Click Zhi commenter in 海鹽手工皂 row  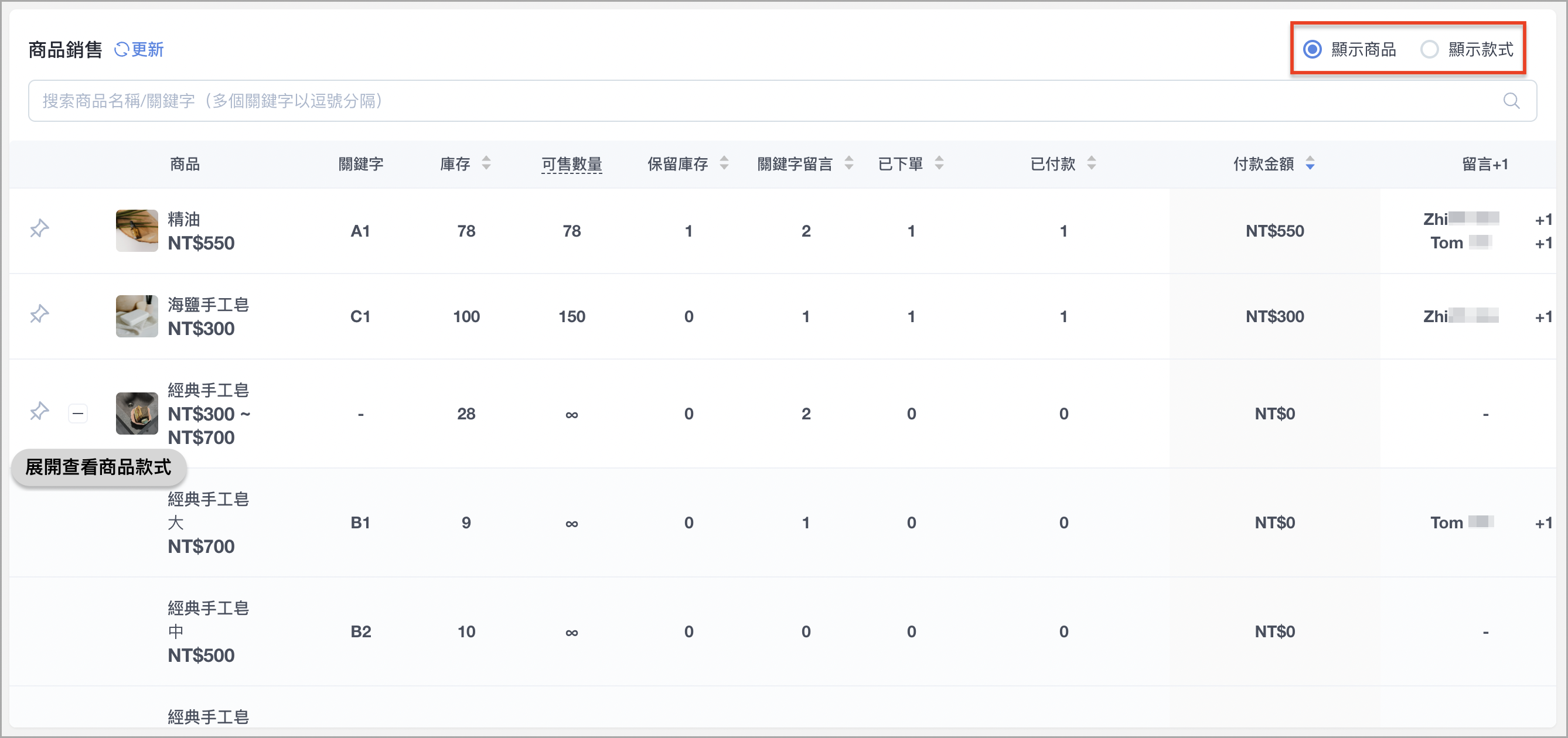[1461, 316]
